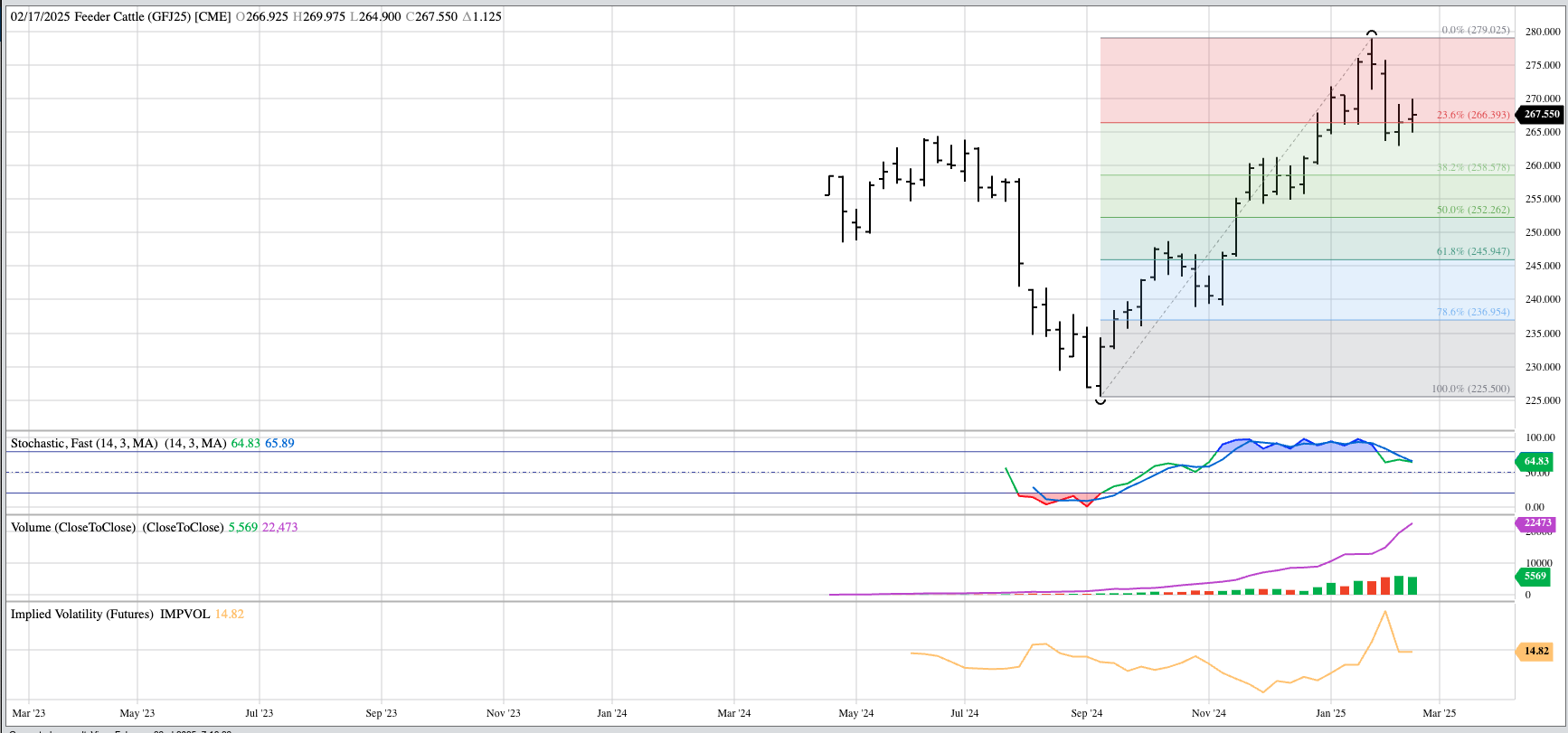
Task: Select the Stochastic, Fast indicator label
Action: coord(84,443)
